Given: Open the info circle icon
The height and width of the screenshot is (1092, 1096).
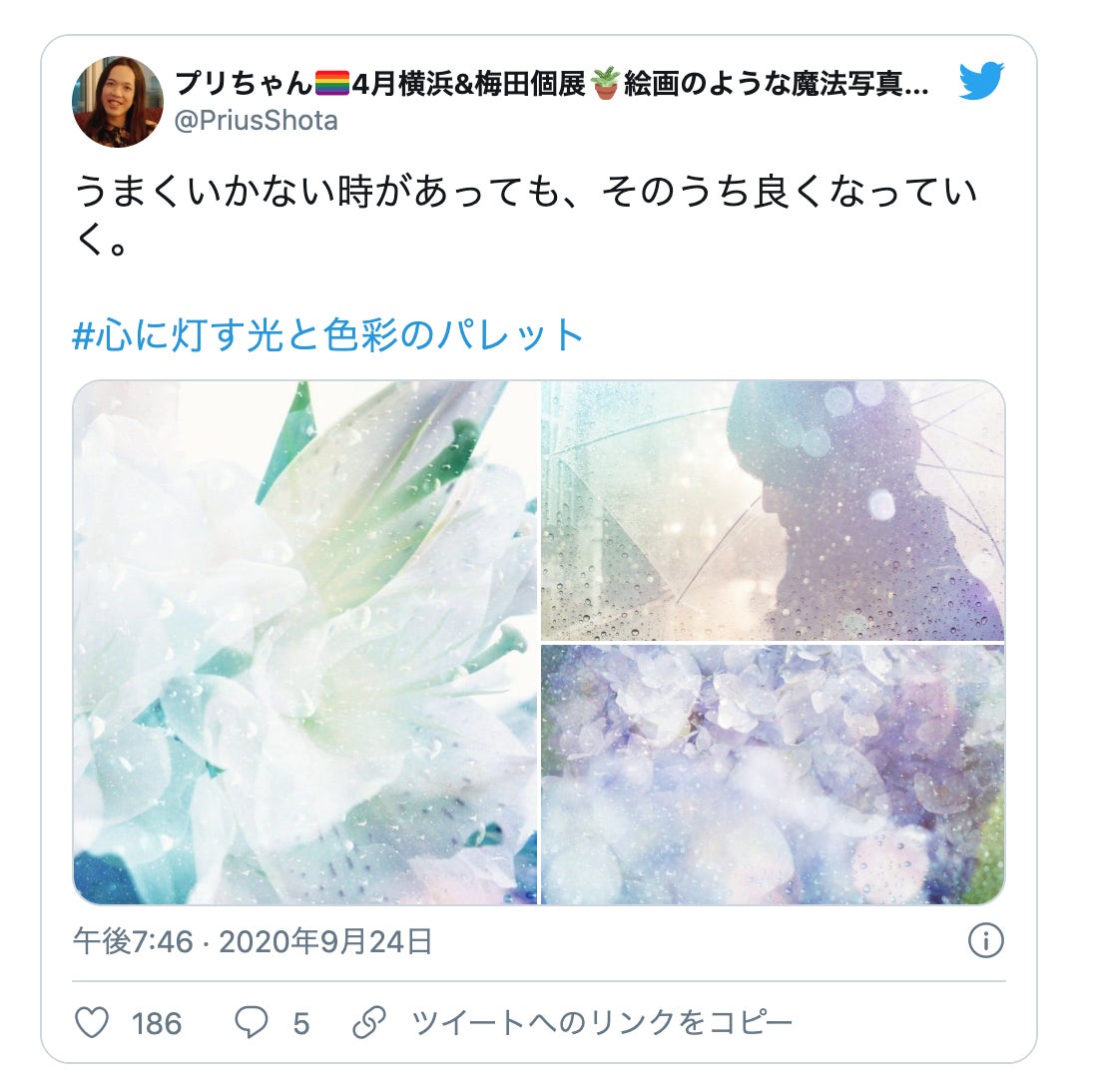Looking at the screenshot, I should 985,941.
